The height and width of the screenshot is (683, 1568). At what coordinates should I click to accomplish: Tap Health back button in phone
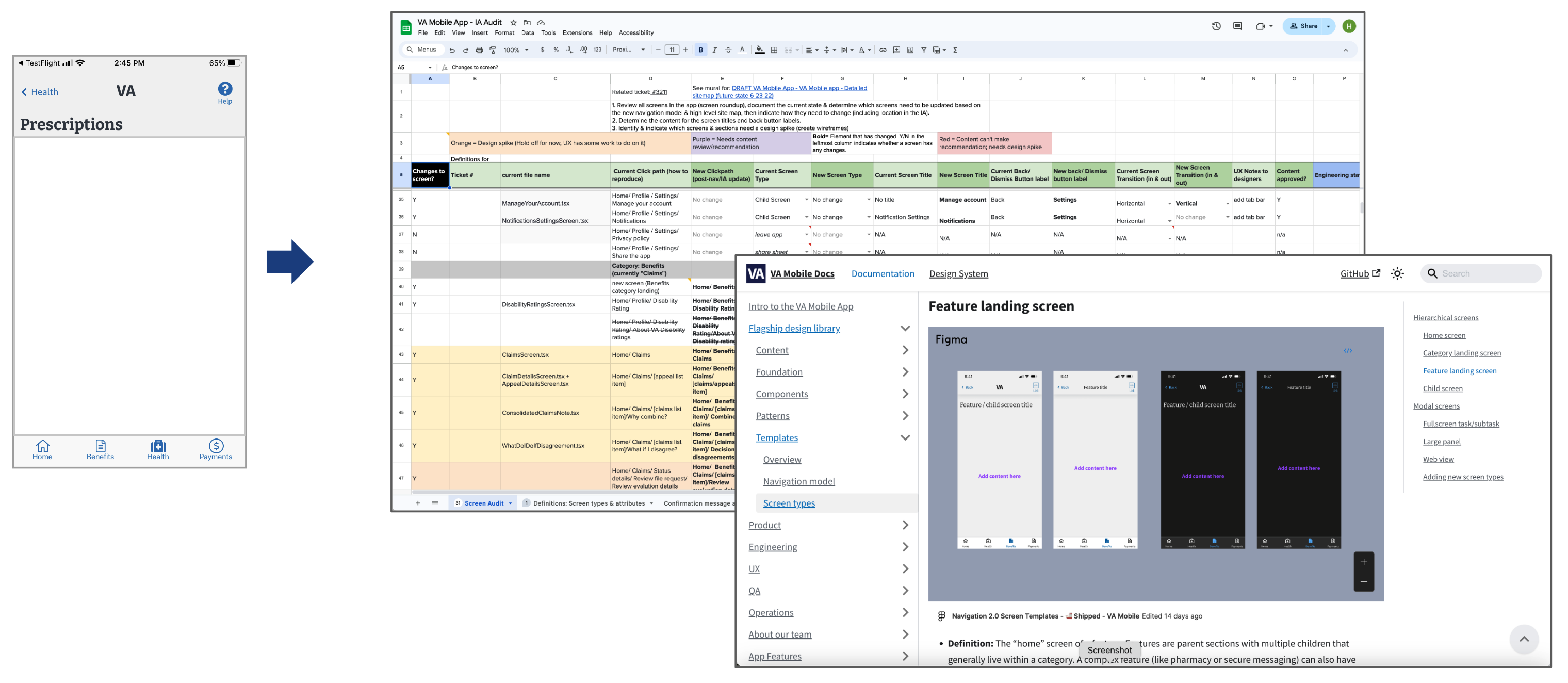click(40, 92)
